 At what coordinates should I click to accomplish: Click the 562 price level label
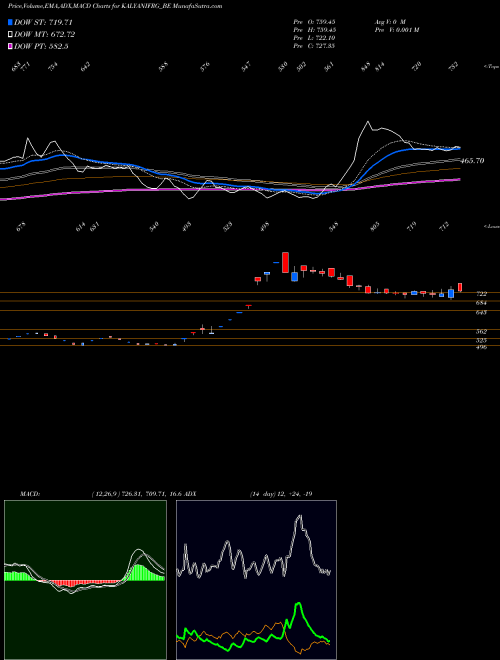(x=481, y=331)
